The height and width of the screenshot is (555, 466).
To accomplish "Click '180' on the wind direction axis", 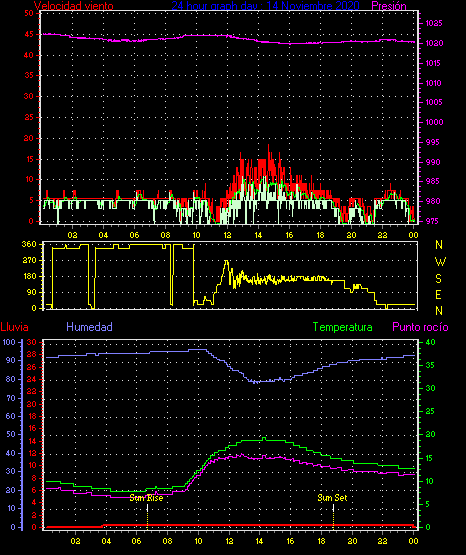I will [x=29, y=276].
